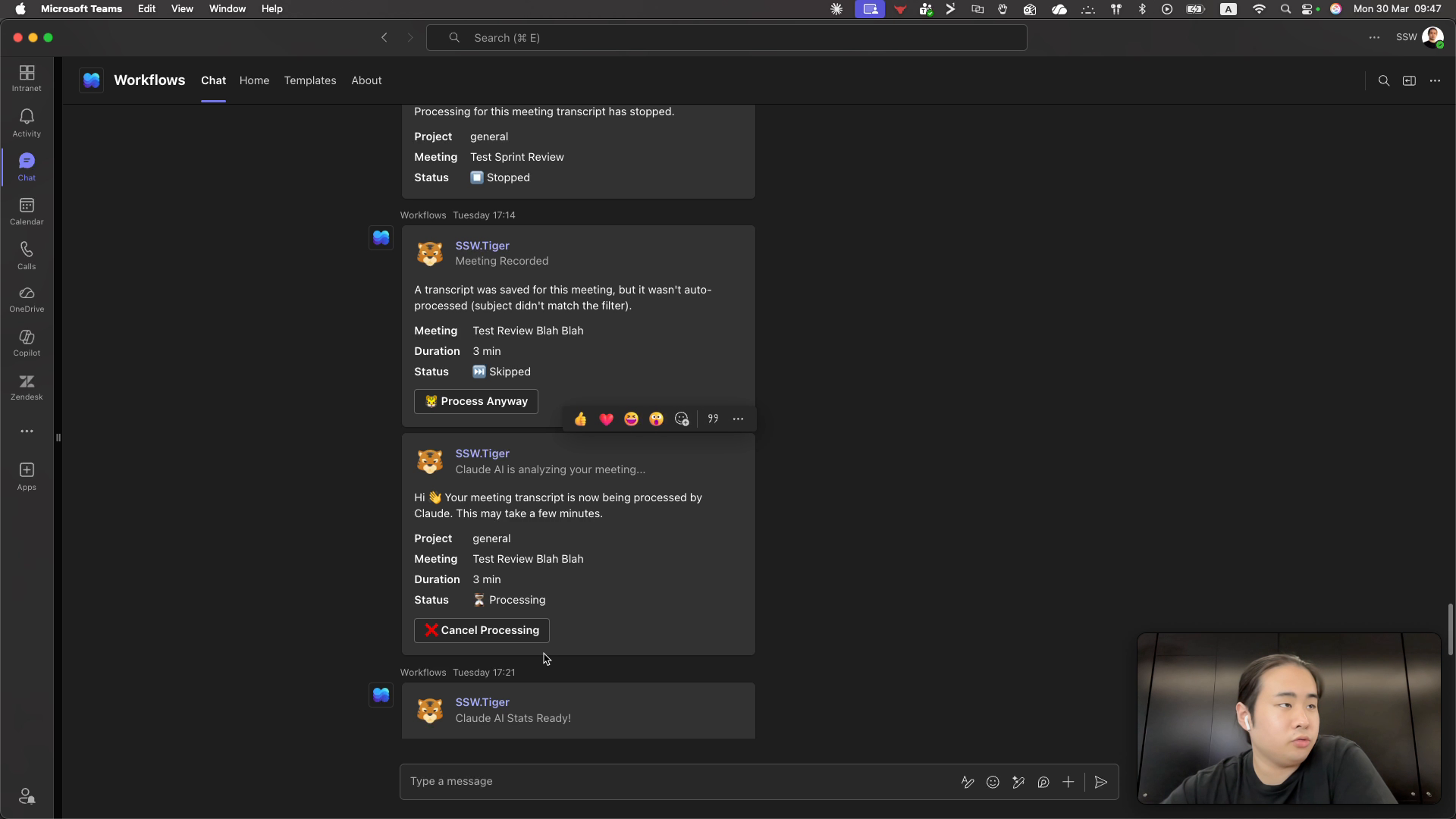Send the message
The width and height of the screenshot is (1456, 819).
pos(1101,782)
